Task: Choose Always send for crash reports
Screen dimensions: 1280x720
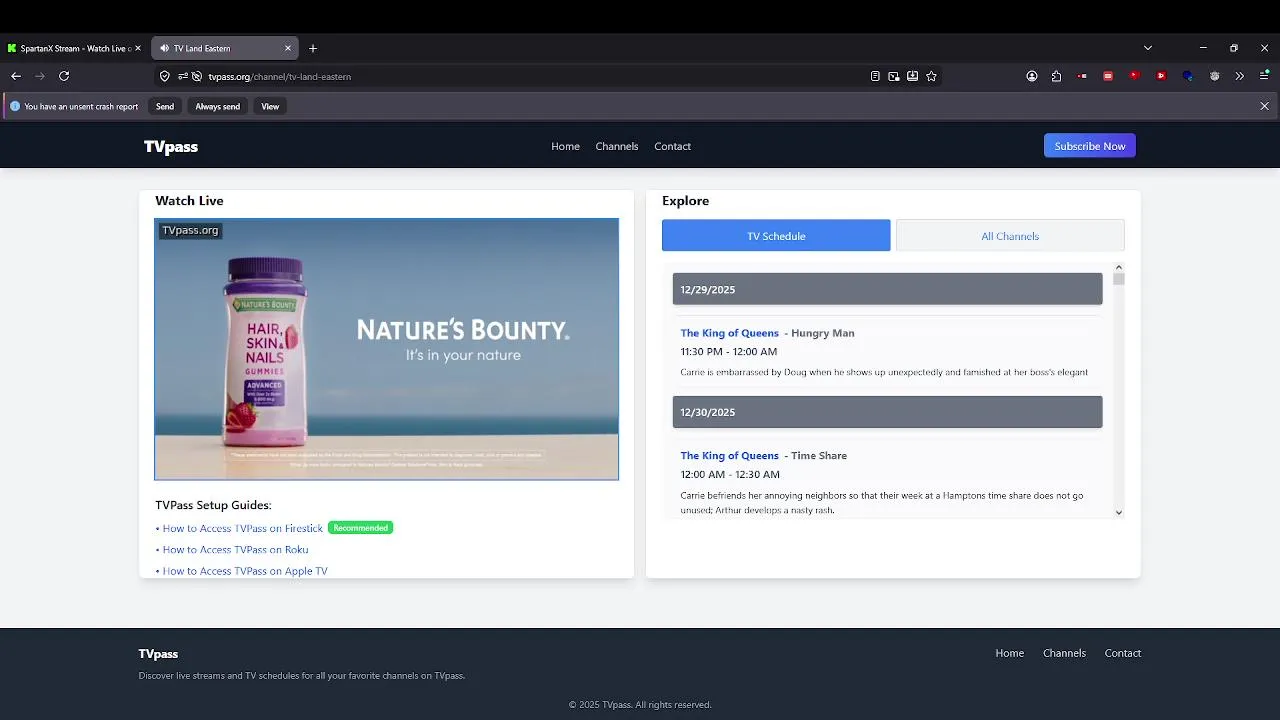Action: (217, 106)
